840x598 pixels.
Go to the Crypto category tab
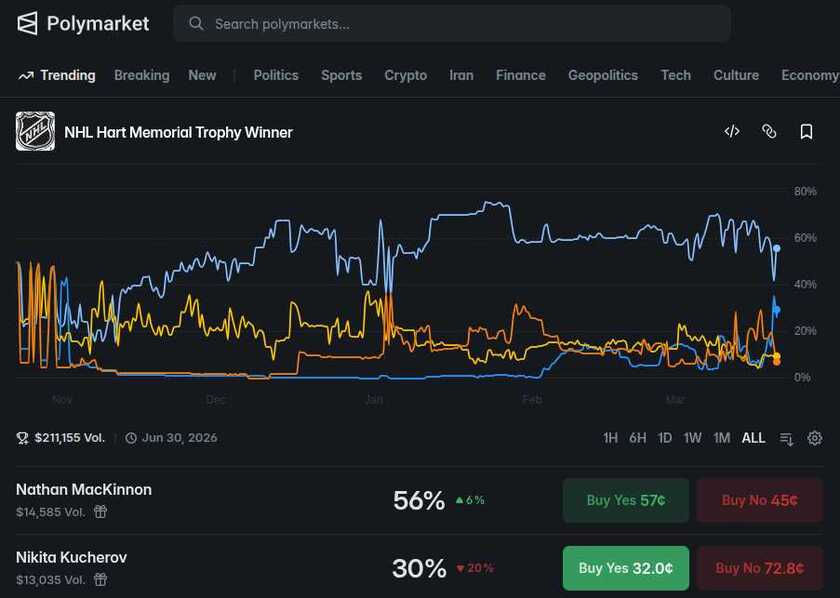pos(405,75)
